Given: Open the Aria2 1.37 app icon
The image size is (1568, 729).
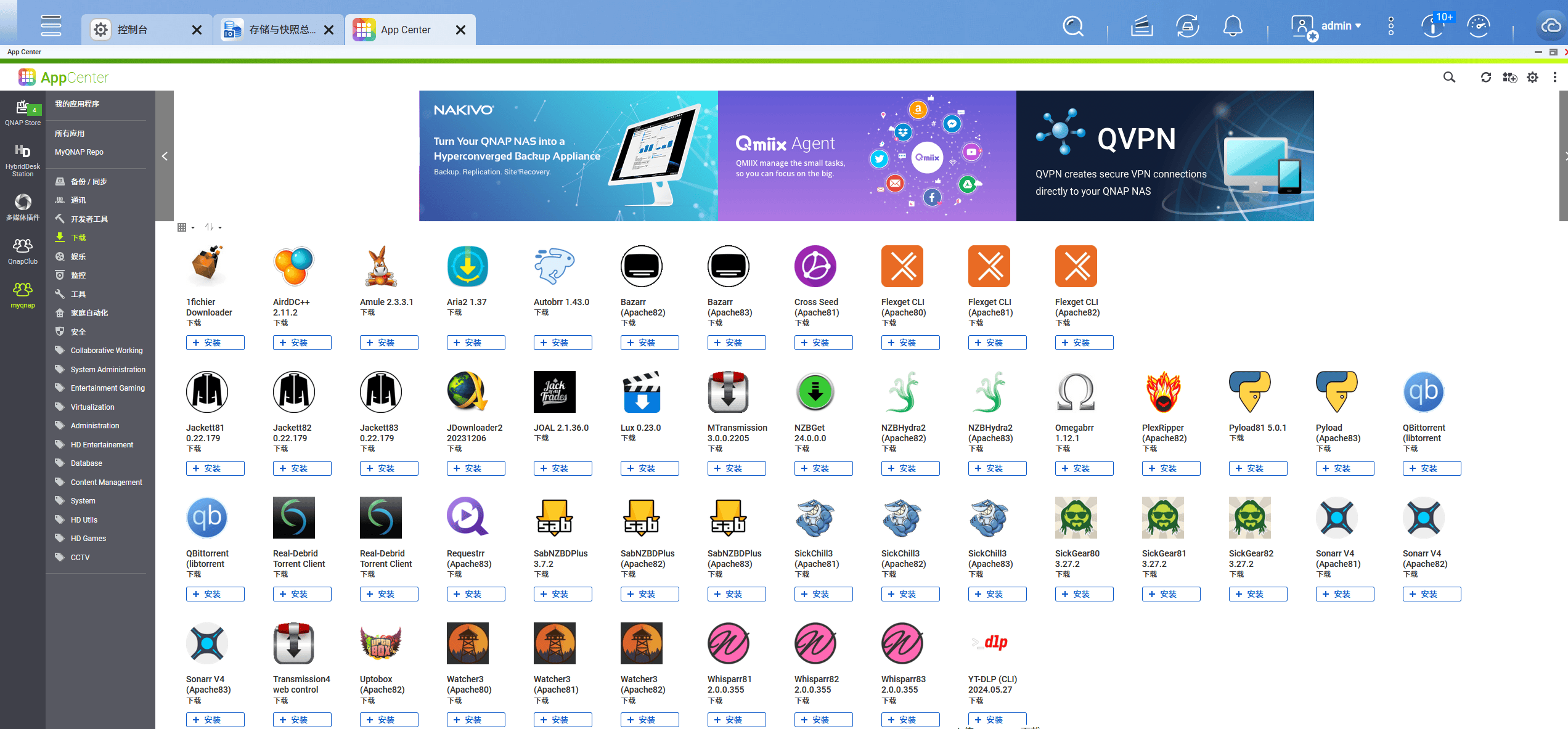Looking at the screenshot, I should 468,266.
